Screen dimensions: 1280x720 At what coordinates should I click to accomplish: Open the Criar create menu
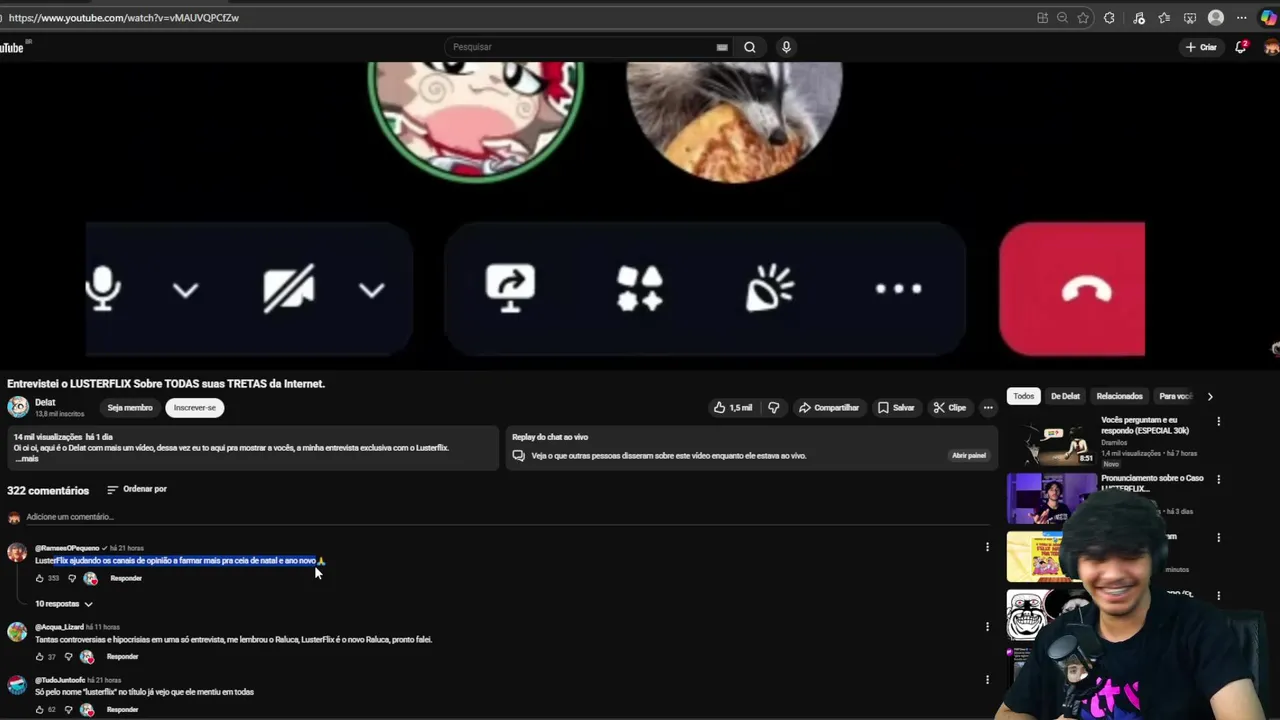click(1201, 47)
